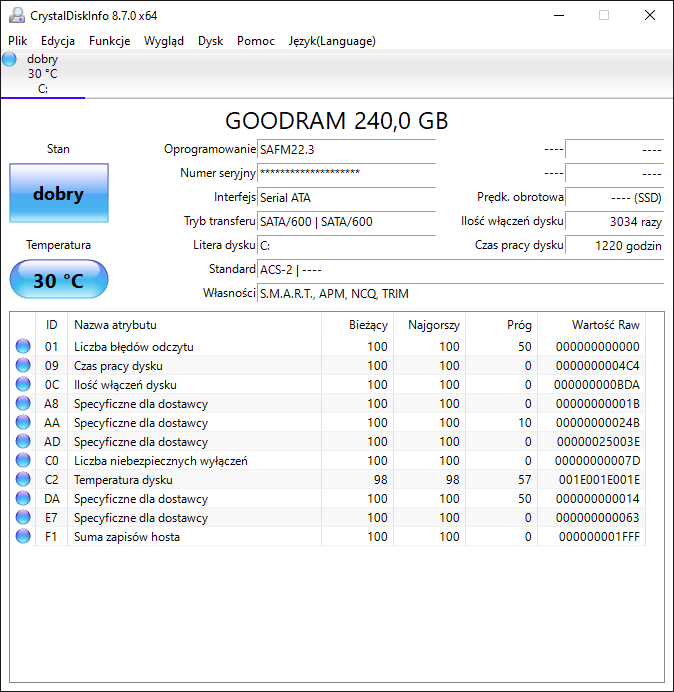Click the Próg column header

pos(501,325)
